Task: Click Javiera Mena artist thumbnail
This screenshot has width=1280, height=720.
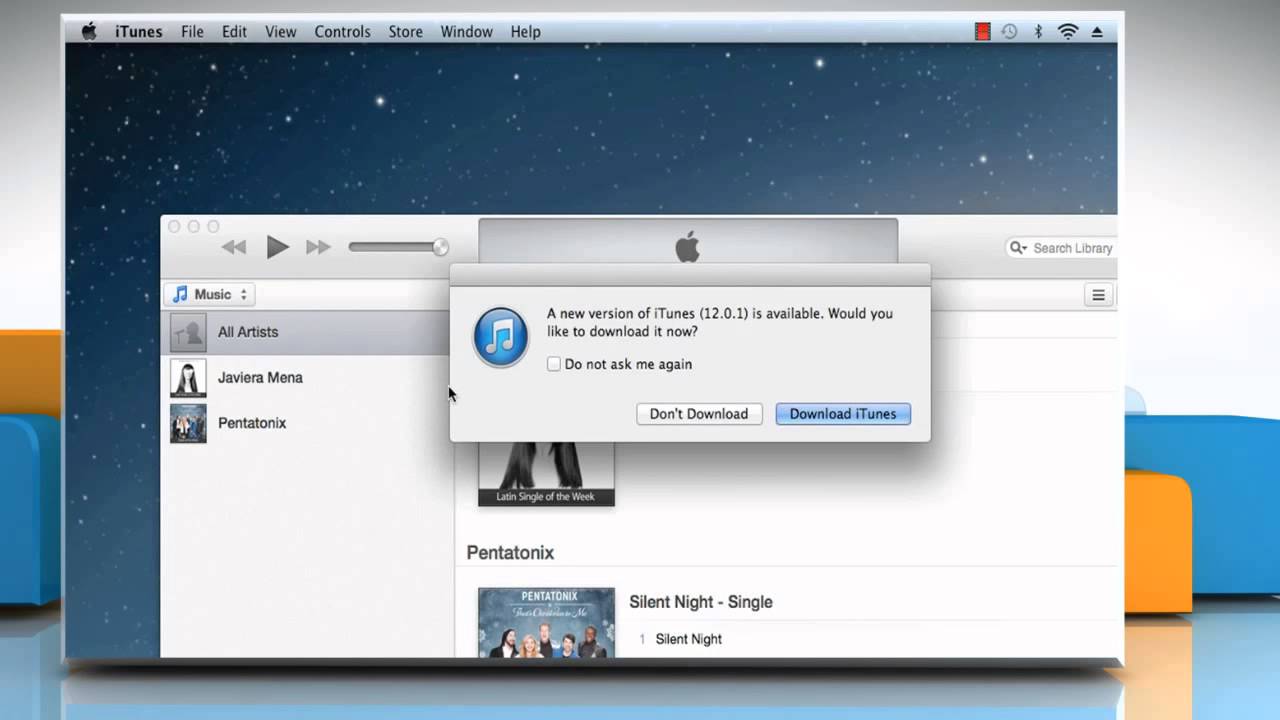Action: 188,378
